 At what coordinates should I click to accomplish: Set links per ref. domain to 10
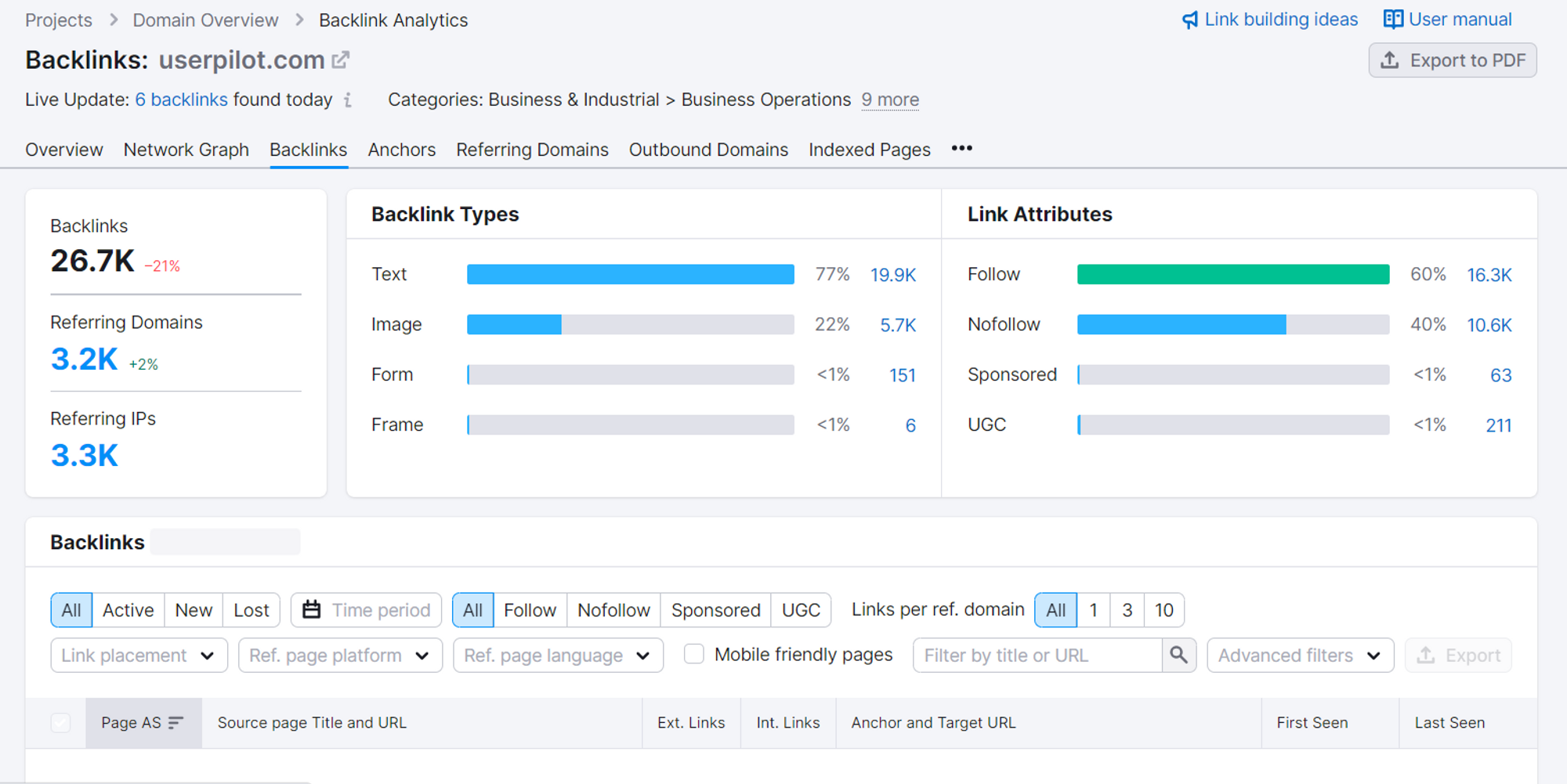(1164, 610)
